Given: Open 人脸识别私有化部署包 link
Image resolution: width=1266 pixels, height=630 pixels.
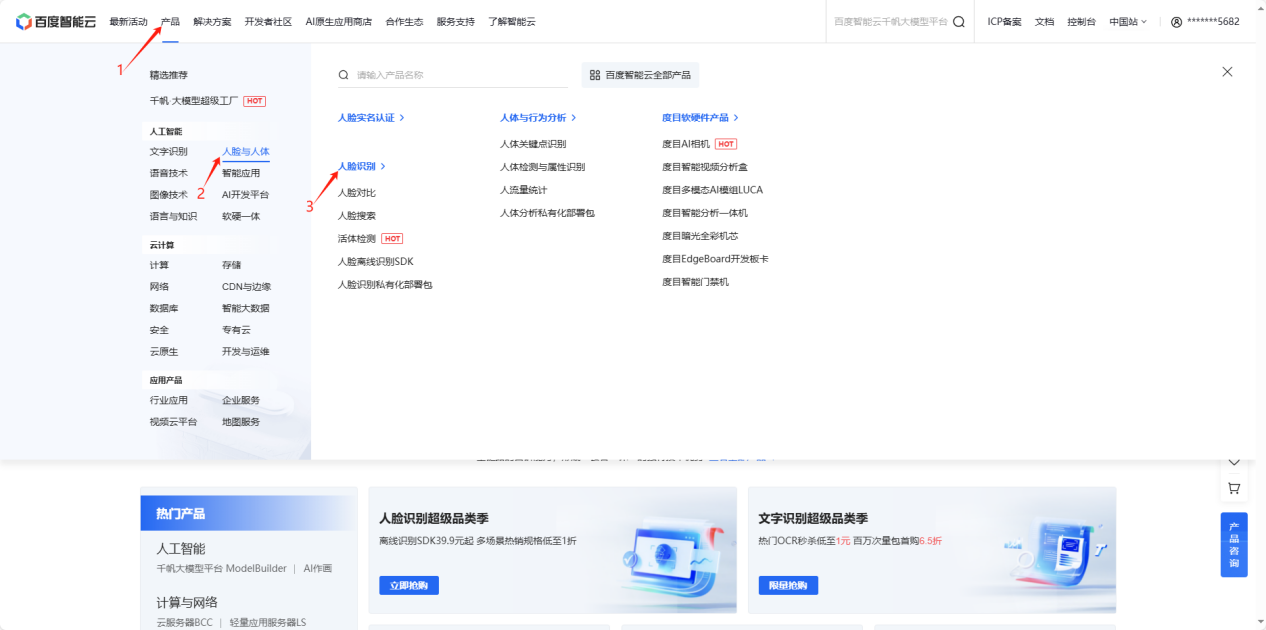Looking at the screenshot, I should tap(385, 285).
